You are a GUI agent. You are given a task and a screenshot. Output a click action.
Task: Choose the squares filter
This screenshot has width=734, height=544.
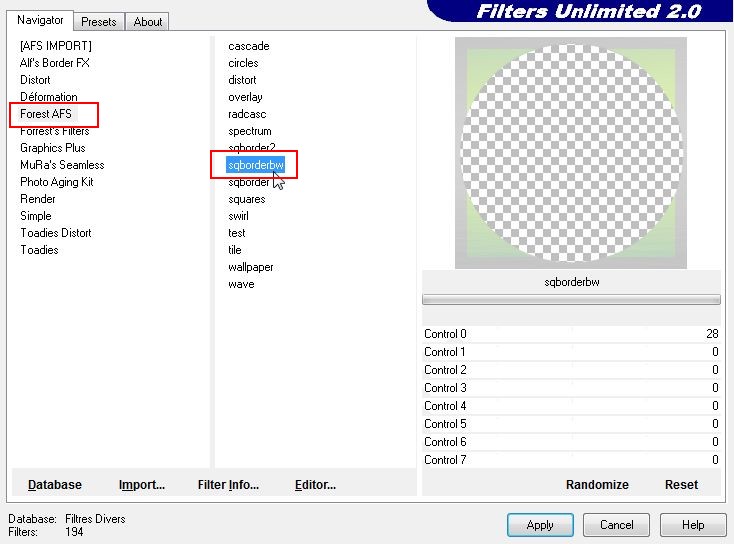coord(247,199)
